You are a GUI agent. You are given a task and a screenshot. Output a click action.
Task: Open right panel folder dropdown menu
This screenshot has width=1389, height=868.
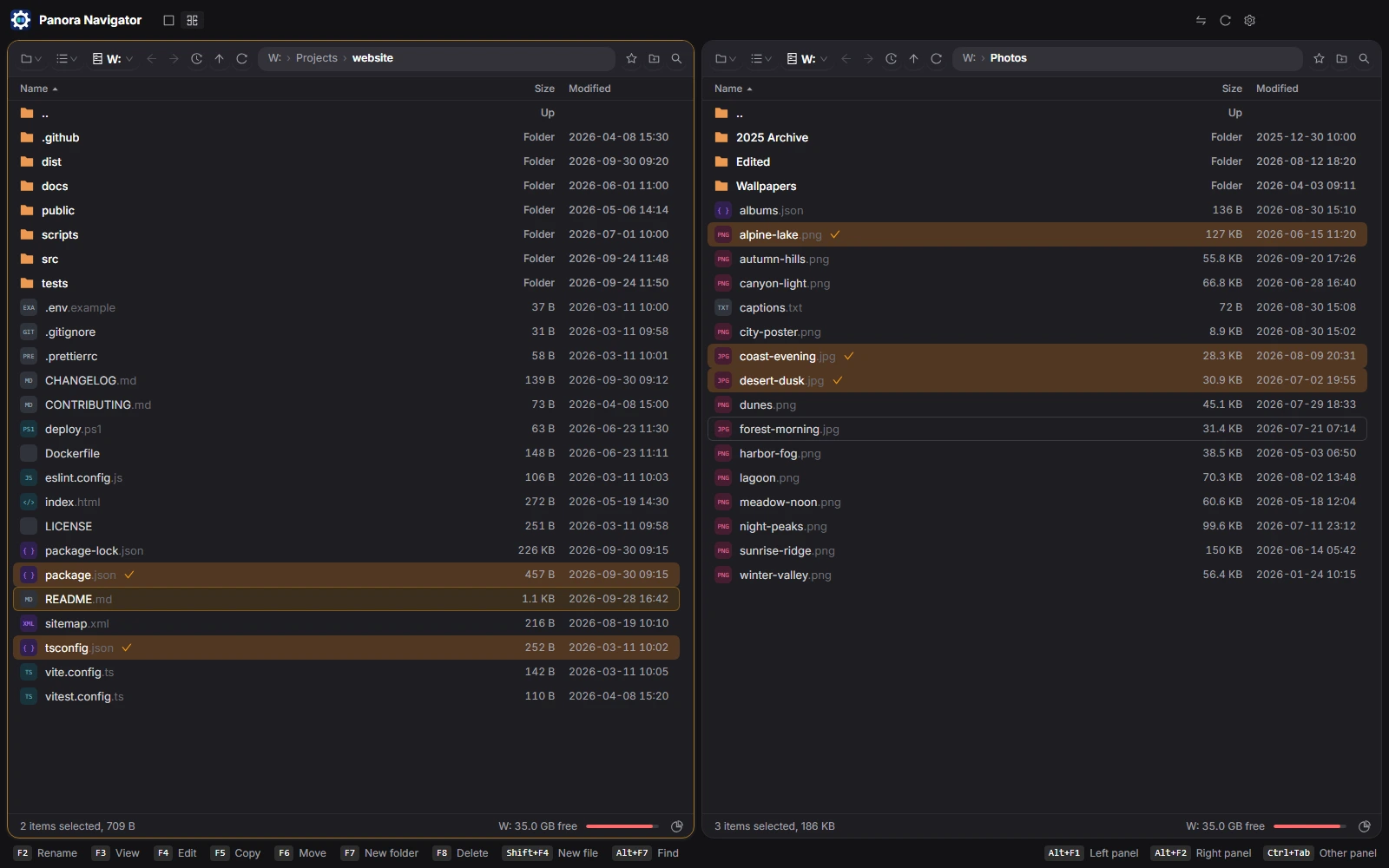(x=726, y=58)
